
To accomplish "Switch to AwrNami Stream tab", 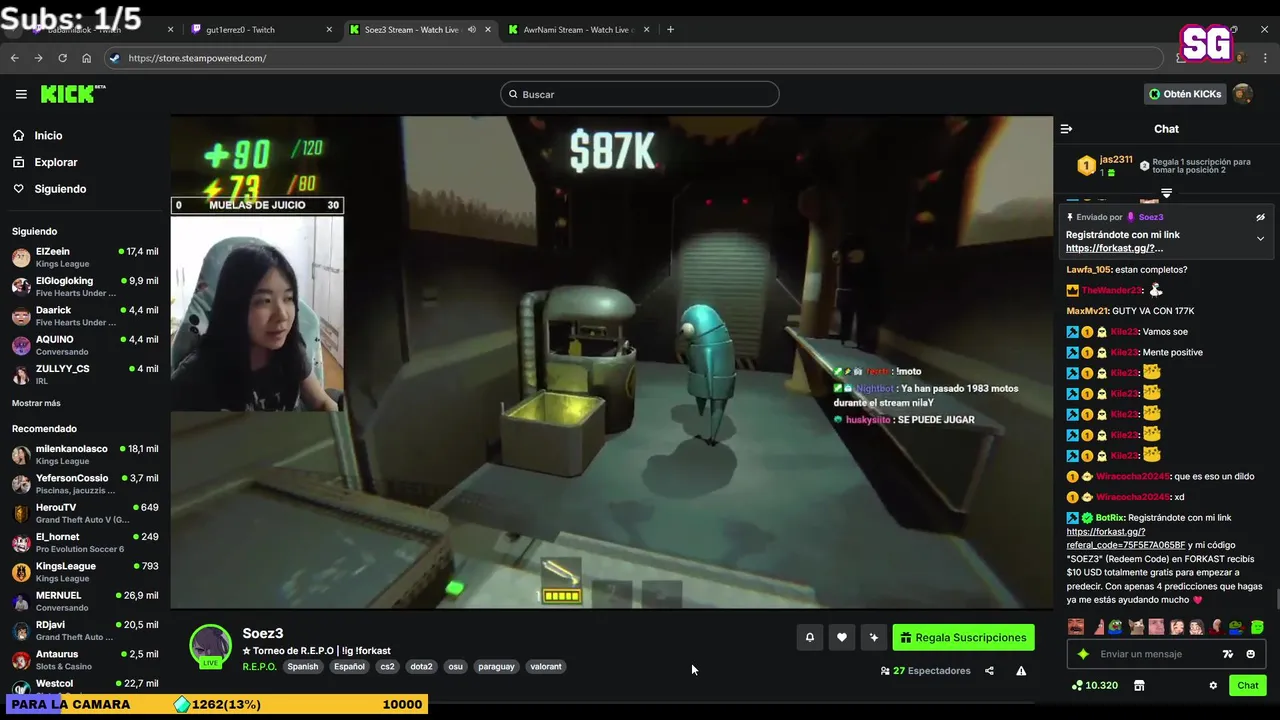I will (578, 30).
